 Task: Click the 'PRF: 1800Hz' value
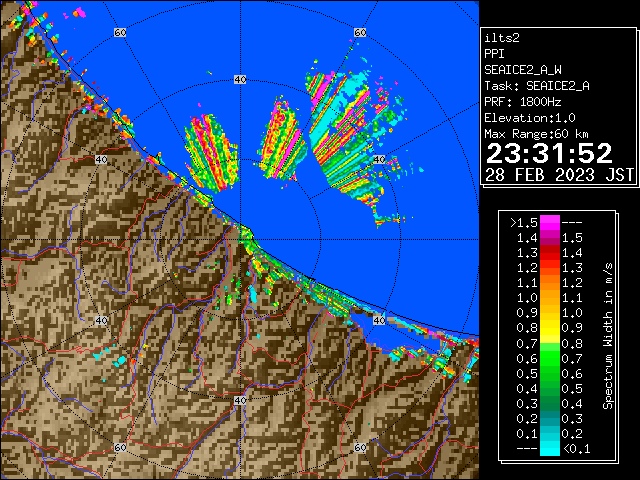click(523, 102)
